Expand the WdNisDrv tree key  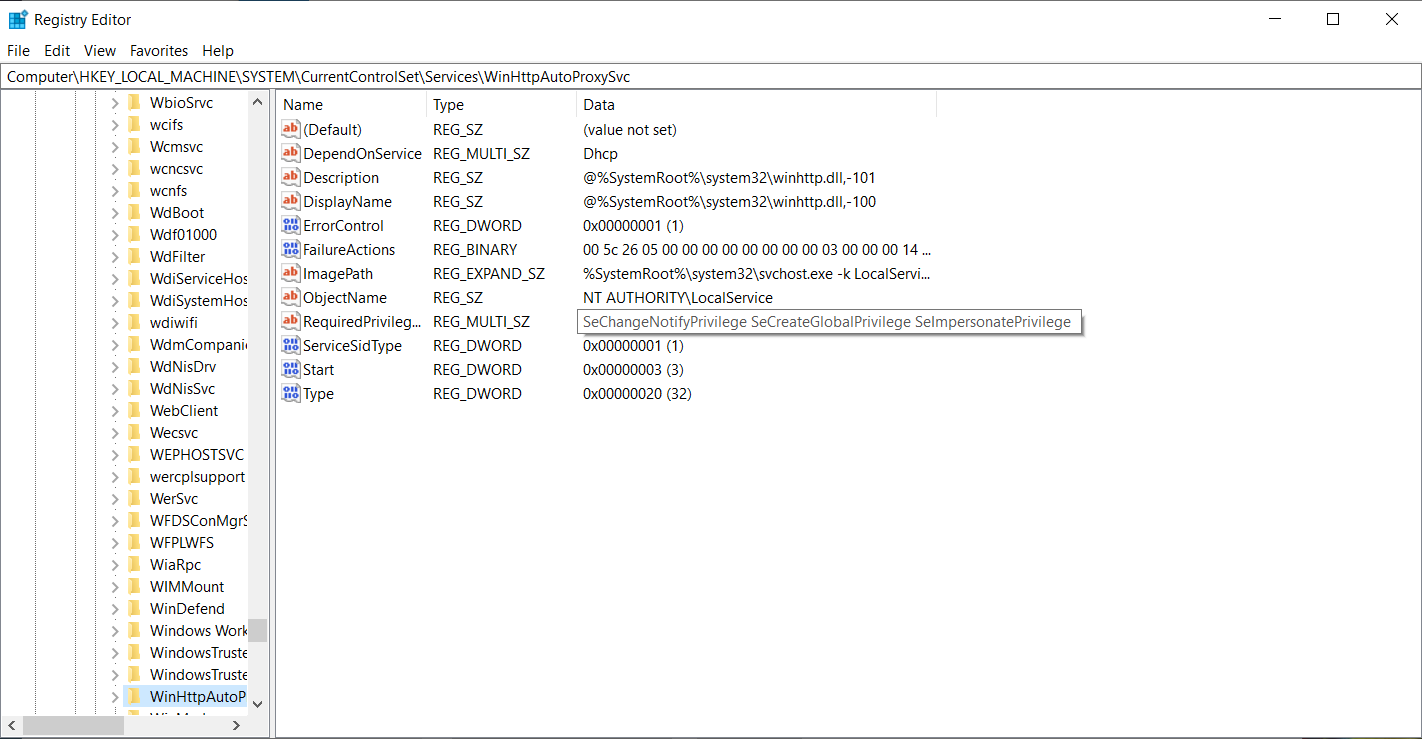(x=114, y=366)
